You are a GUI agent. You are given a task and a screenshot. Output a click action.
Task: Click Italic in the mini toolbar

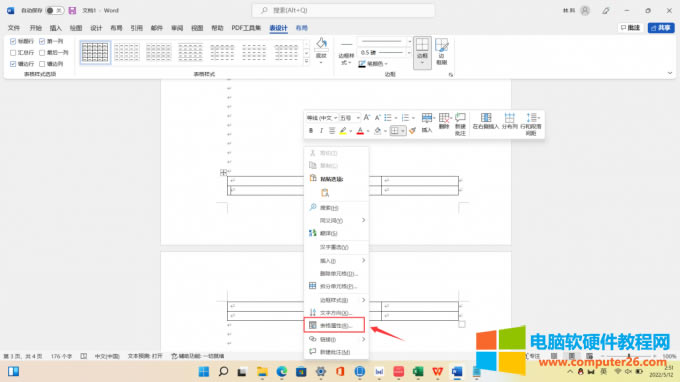321,131
